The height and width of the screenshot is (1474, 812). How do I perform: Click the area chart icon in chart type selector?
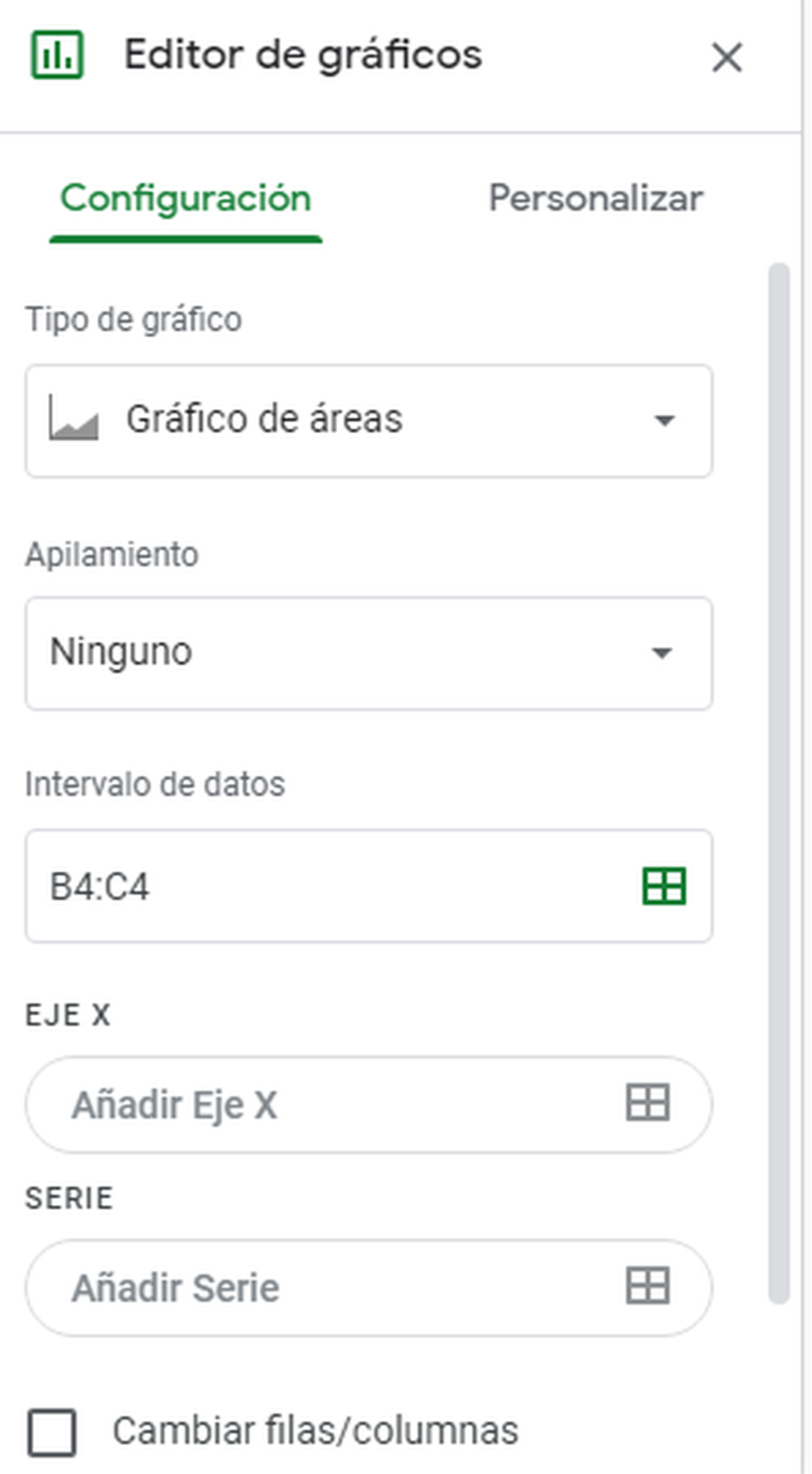pos(73,418)
